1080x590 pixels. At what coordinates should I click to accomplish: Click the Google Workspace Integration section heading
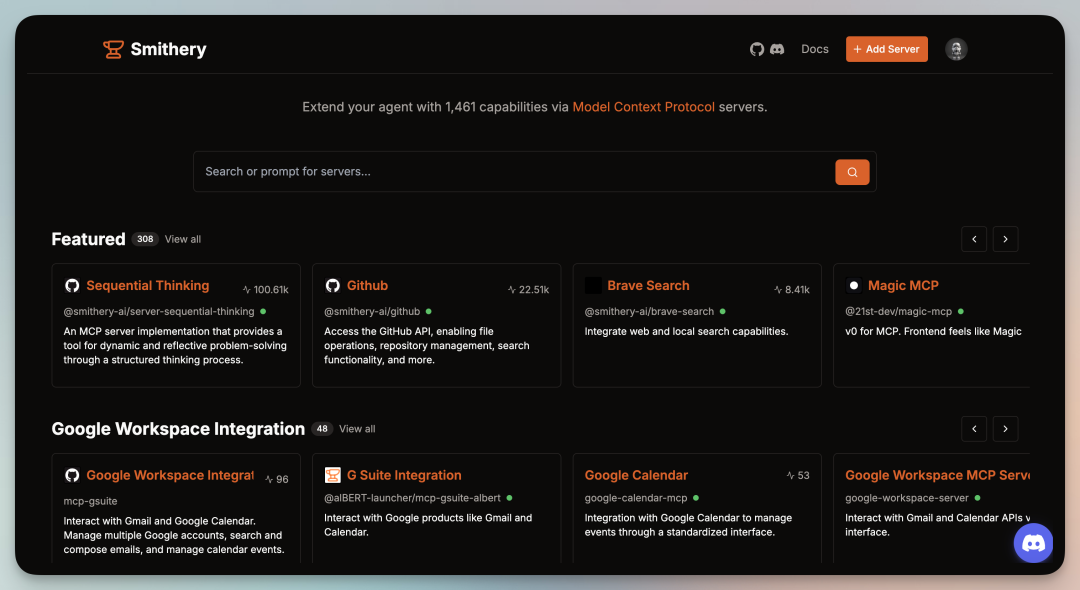pos(178,429)
